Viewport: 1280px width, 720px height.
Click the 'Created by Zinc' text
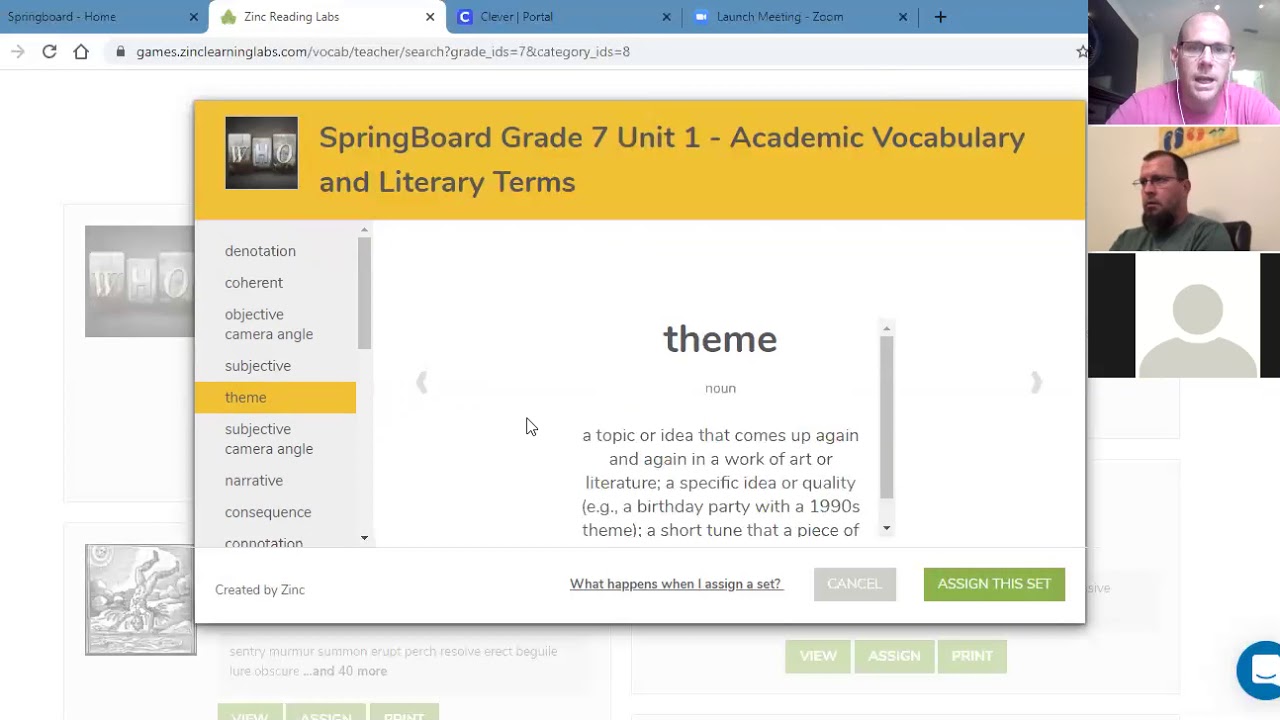(260, 590)
